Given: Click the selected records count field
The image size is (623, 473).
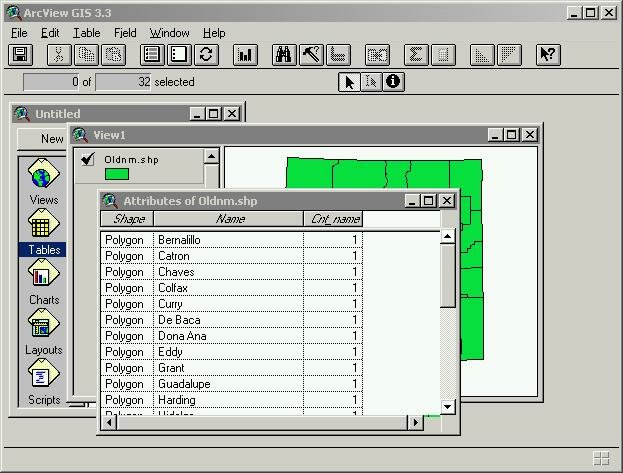Looking at the screenshot, I should click(x=51, y=82).
